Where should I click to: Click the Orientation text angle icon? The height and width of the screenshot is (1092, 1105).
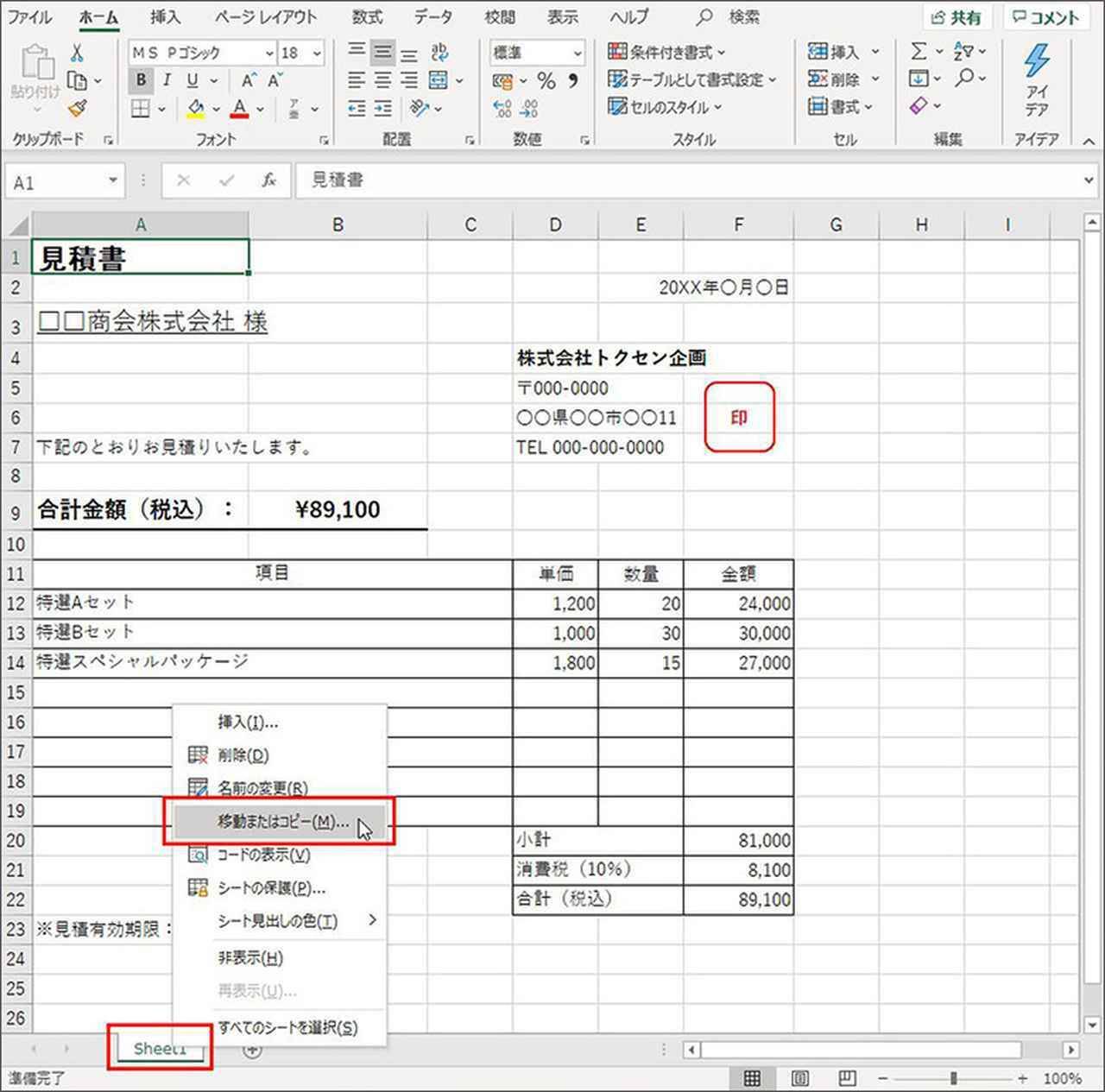coord(420,109)
